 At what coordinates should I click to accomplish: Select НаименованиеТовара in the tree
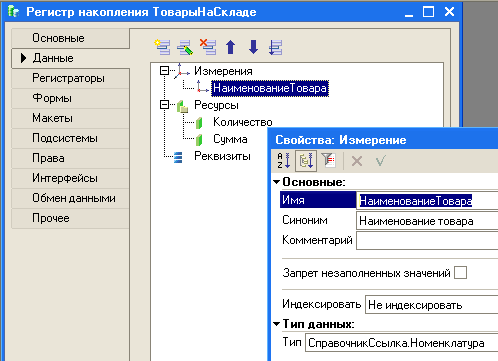[x=270, y=88]
